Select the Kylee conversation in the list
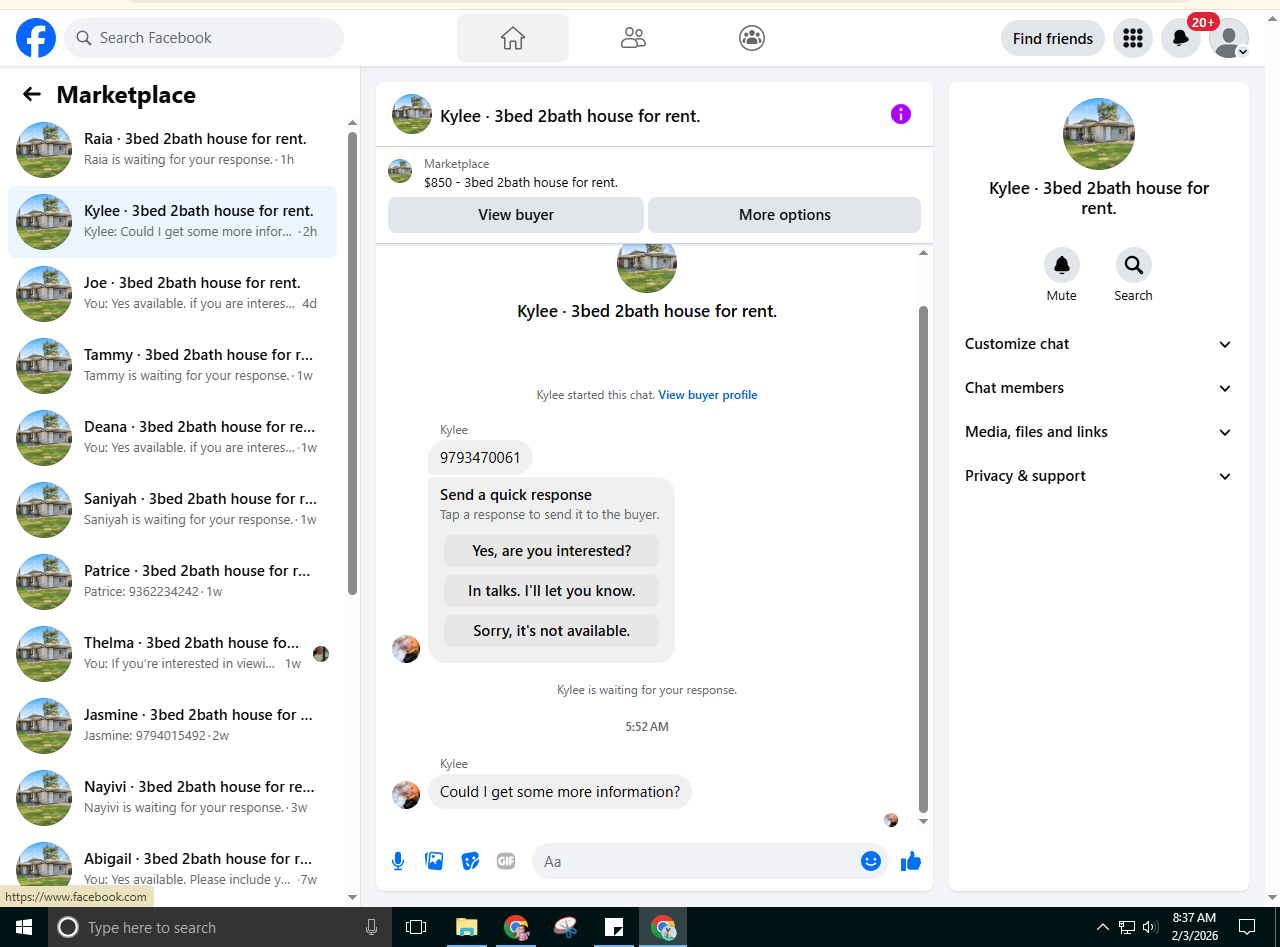The height and width of the screenshot is (947, 1280). click(172, 222)
